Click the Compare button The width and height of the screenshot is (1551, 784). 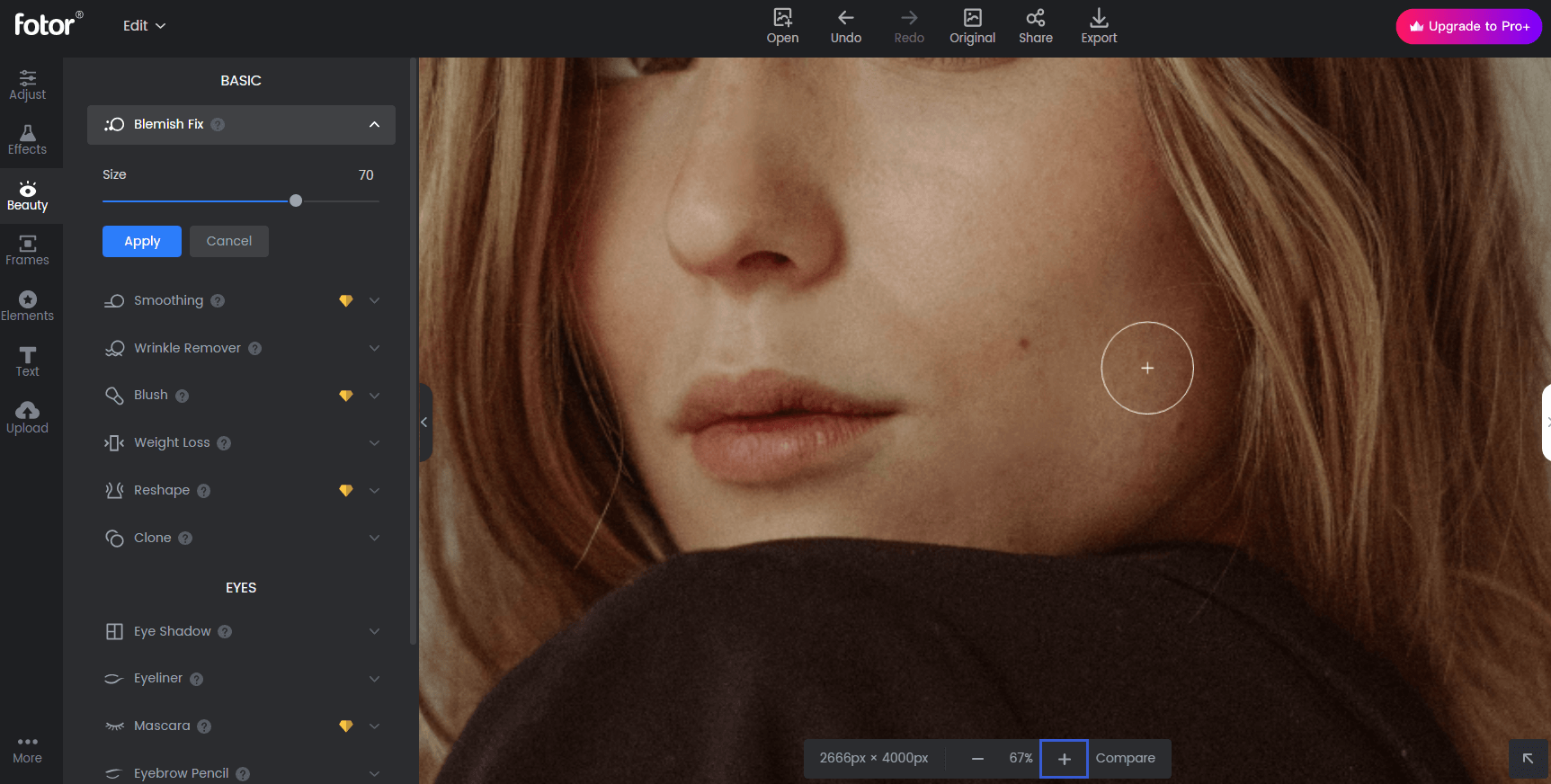pyautogui.click(x=1126, y=759)
